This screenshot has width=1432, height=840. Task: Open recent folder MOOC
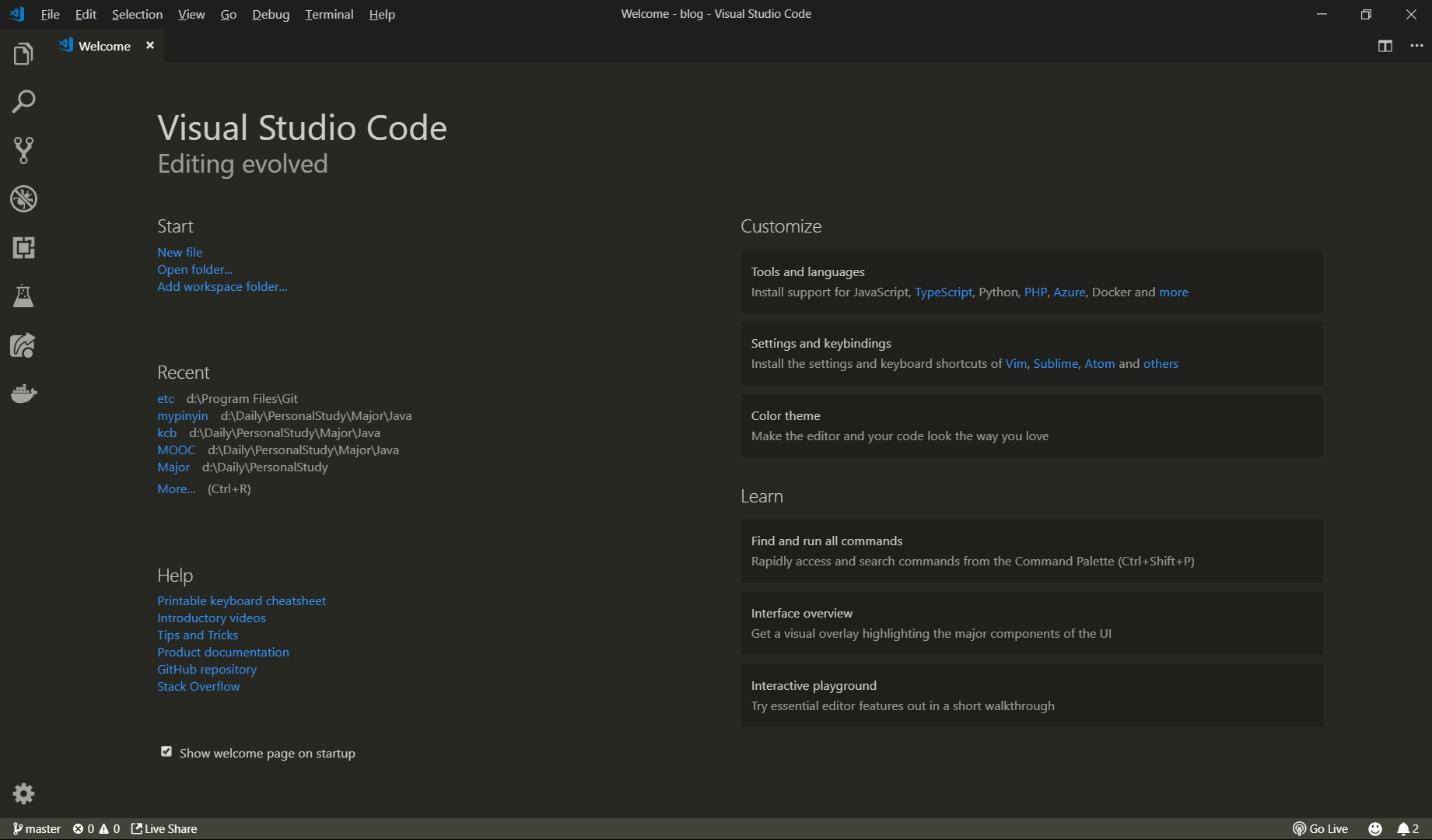(x=177, y=450)
